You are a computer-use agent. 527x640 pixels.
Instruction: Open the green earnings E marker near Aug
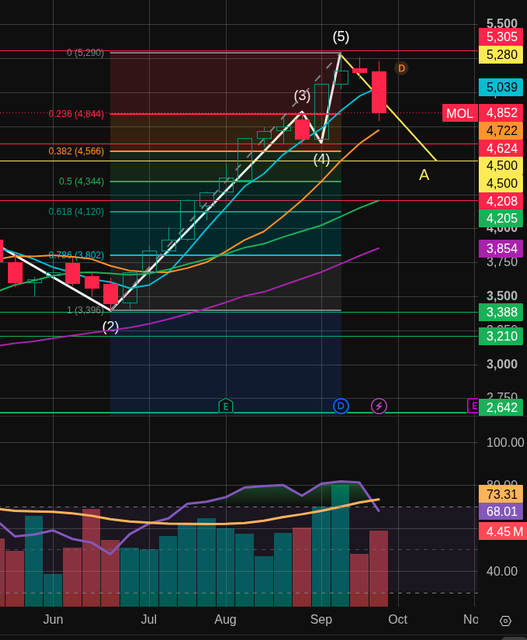click(x=226, y=406)
